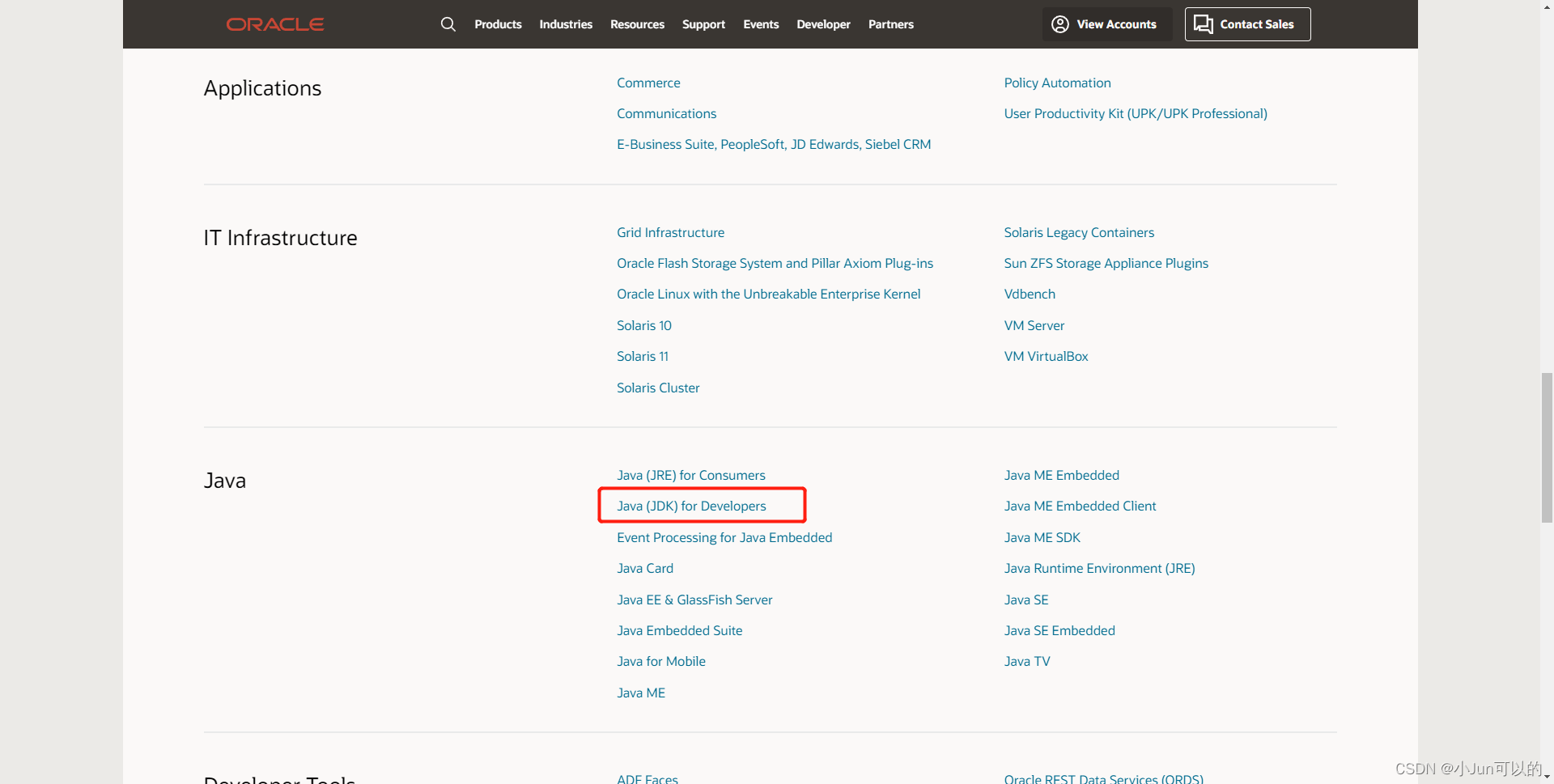Screen dimensions: 1554x784
Task: Open Java ME Embedded Client link
Action: coord(1080,506)
